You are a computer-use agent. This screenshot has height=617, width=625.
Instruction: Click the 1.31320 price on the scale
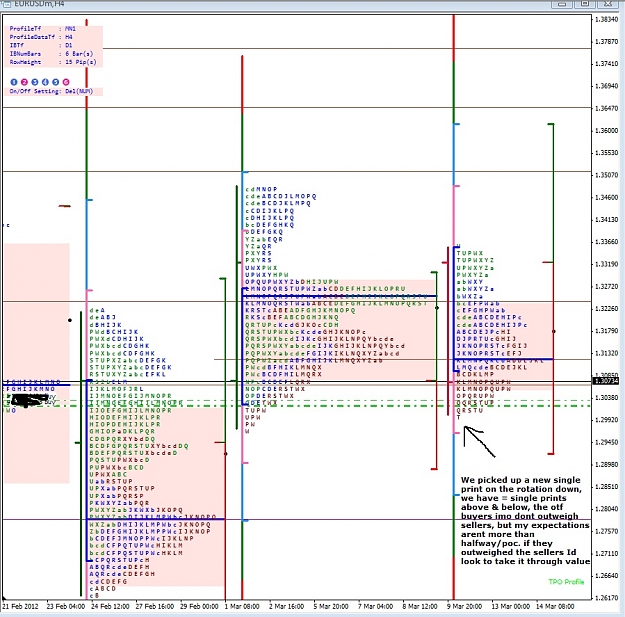point(607,354)
